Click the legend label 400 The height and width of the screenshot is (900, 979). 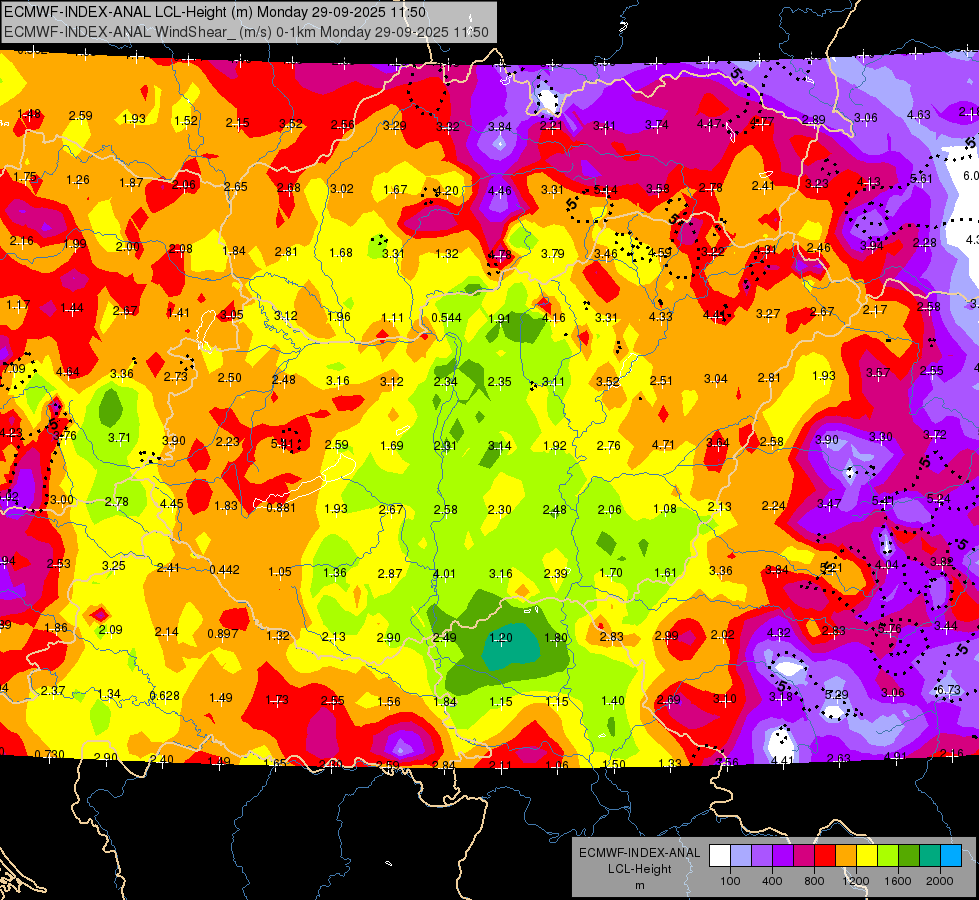[772, 881]
